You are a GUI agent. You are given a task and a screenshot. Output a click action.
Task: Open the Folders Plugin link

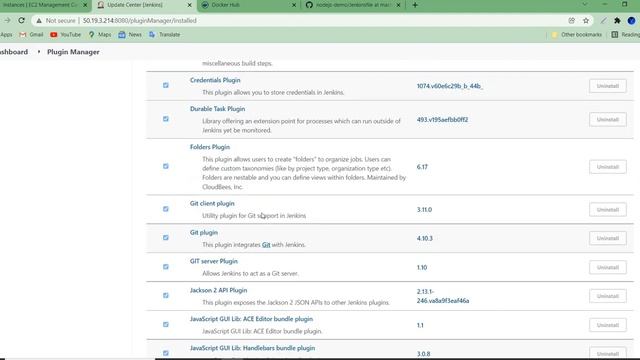point(210,147)
